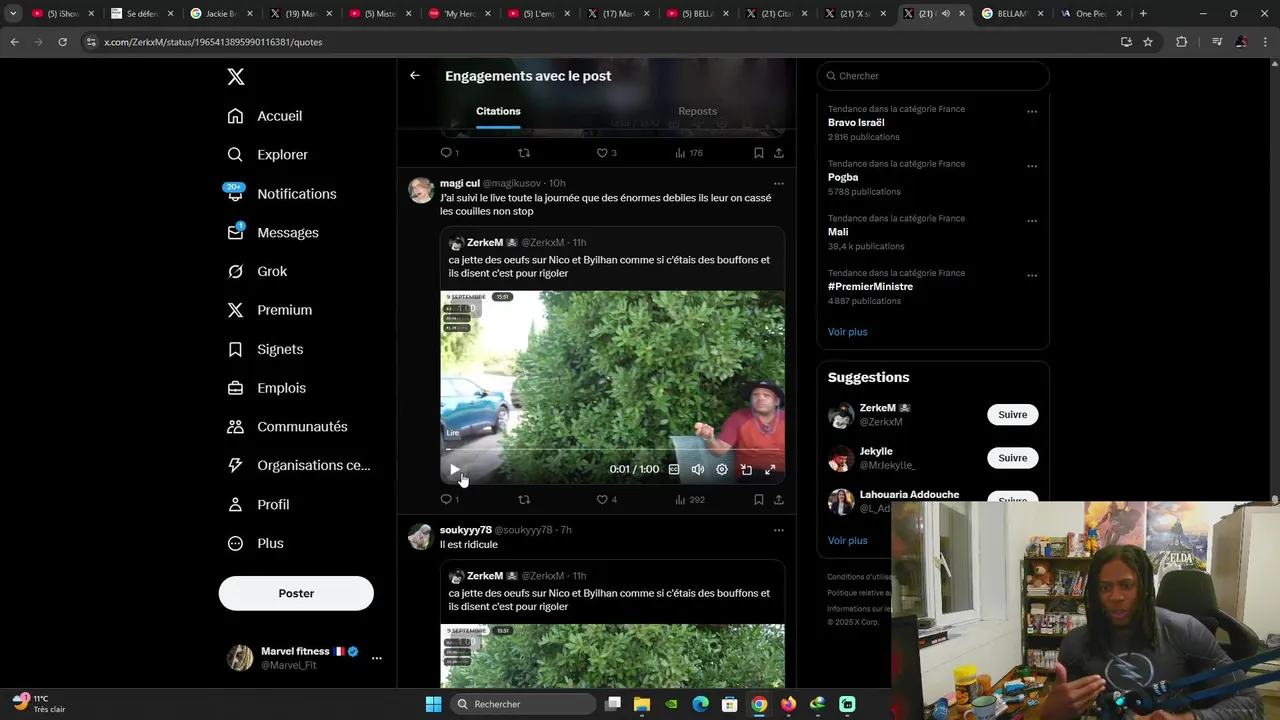1280x720 pixels.
Task: Open the Bravo Israël trend
Action: pyautogui.click(x=856, y=122)
